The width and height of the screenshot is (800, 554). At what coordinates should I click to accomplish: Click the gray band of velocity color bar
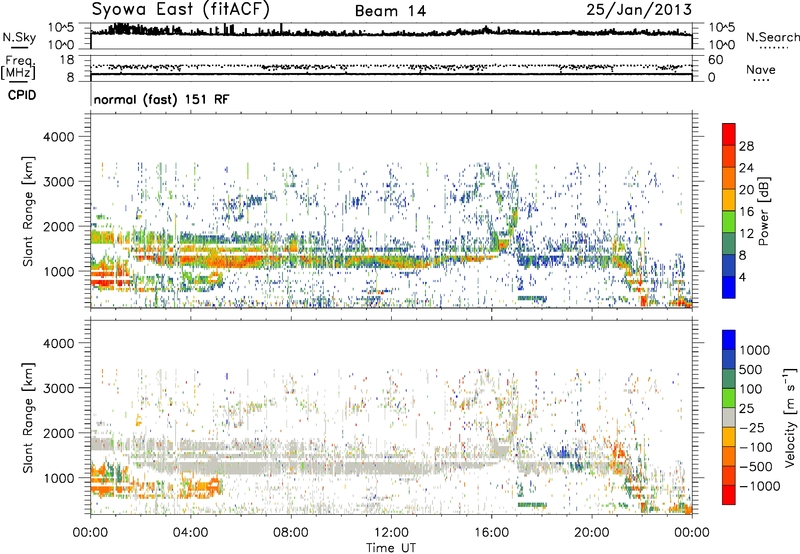tap(729, 417)
